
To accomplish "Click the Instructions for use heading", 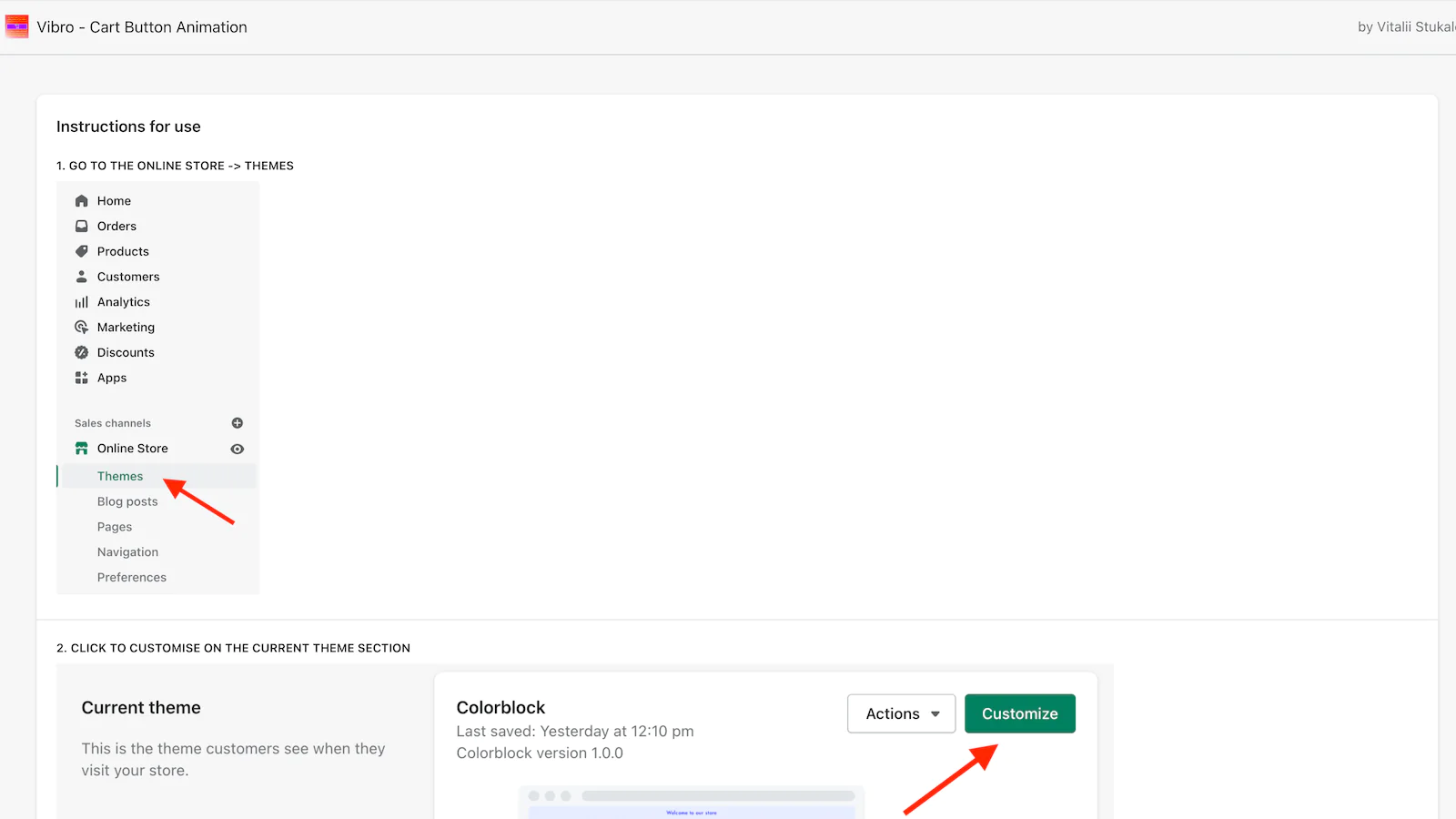I will tap(128, 126).
